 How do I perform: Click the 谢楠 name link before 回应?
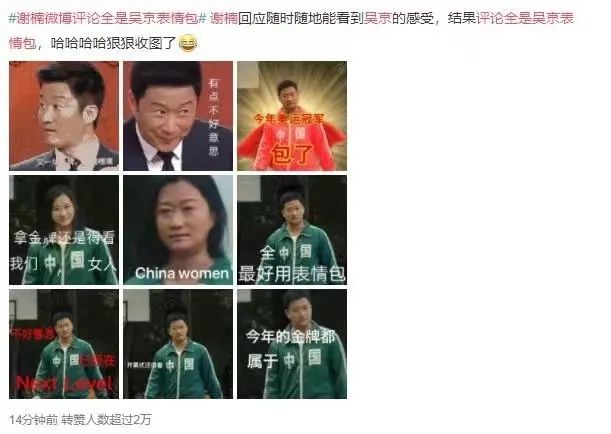coord(224,18)
